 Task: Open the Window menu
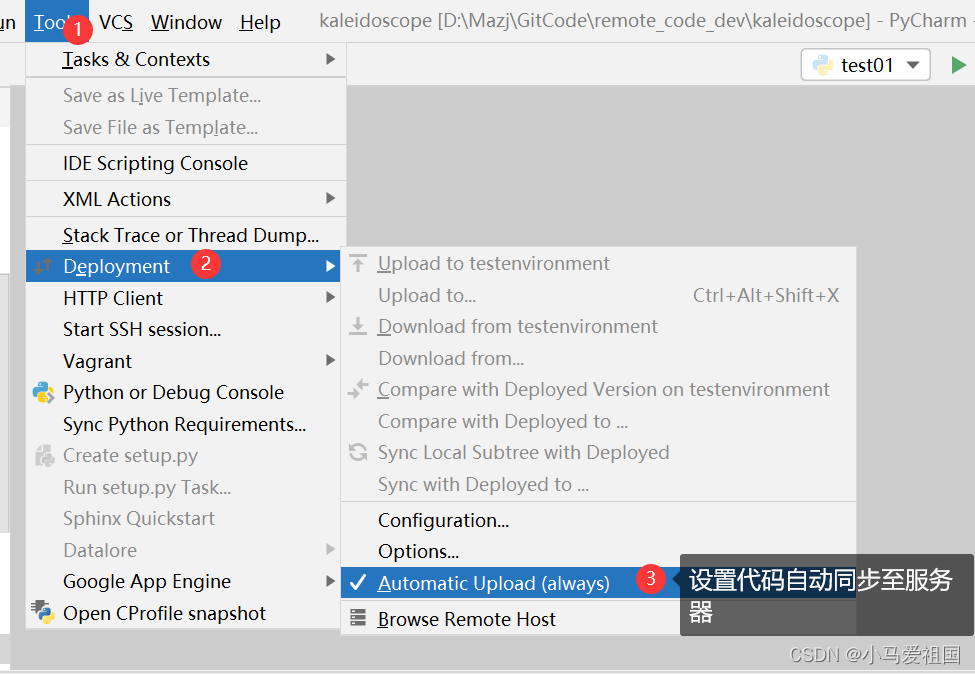[186, 22]
